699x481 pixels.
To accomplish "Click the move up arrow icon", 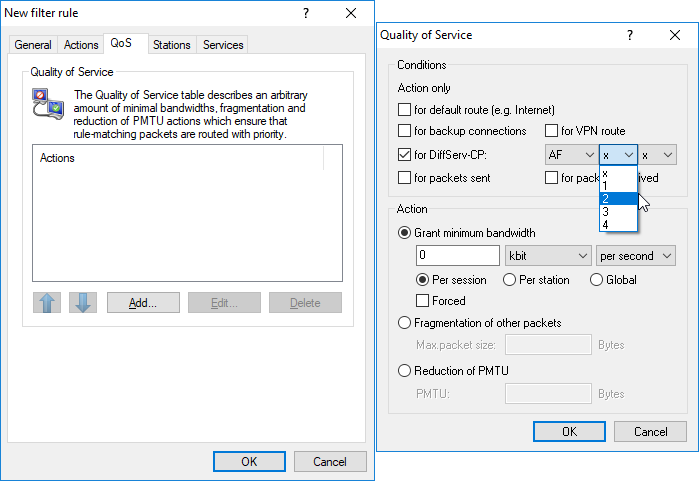I will pos(47,302).
